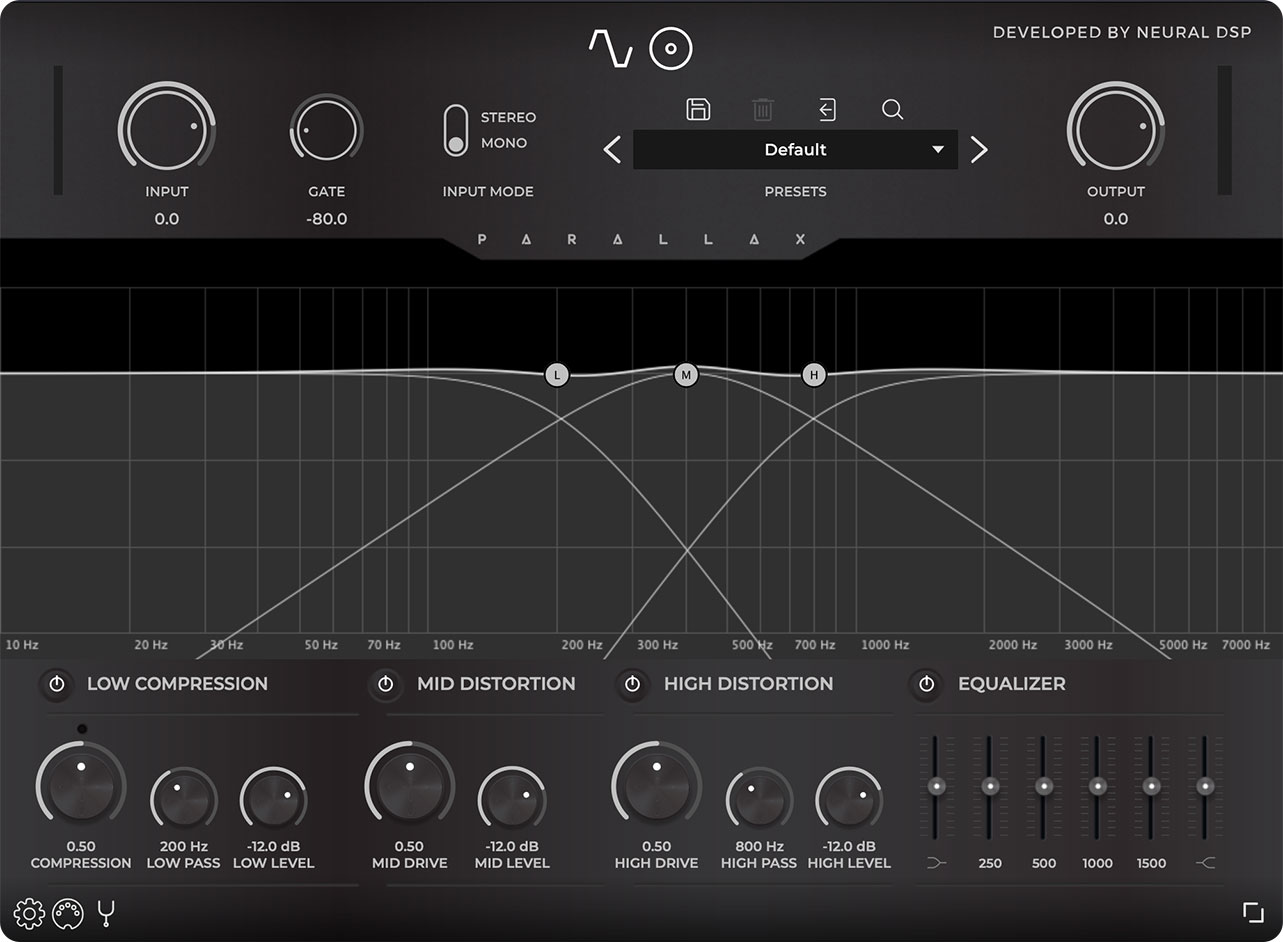Click the high shelf equalizer slider handle

pos(1205,786)
